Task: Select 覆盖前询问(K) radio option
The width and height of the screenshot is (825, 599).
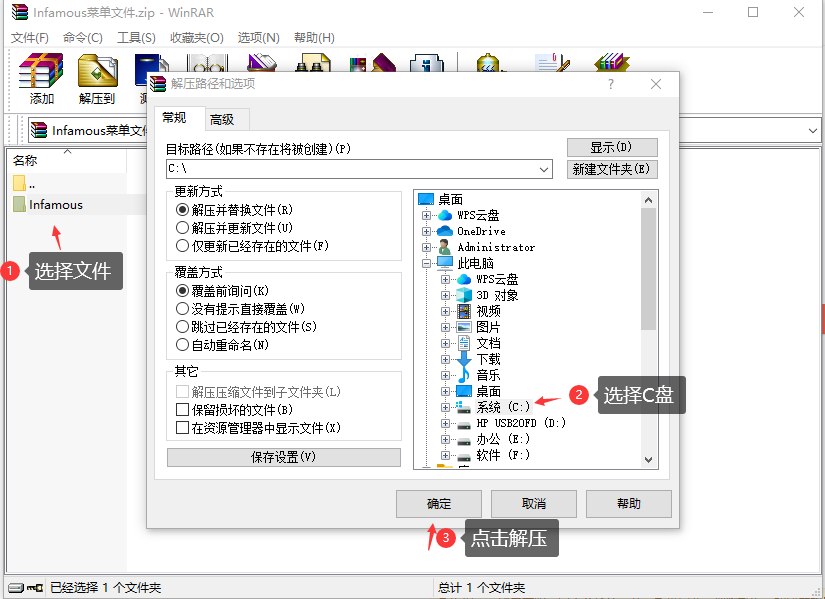Action: coord(182,291)
